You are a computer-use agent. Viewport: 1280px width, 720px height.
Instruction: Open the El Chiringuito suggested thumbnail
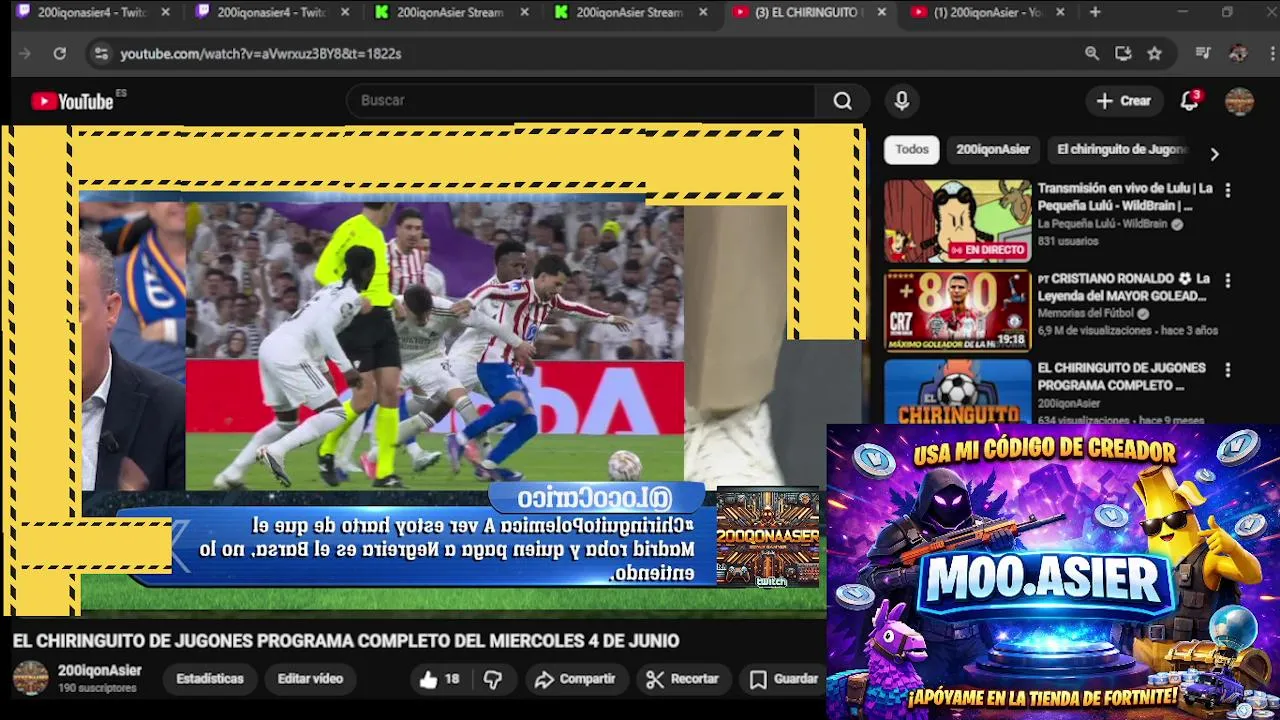957,391
